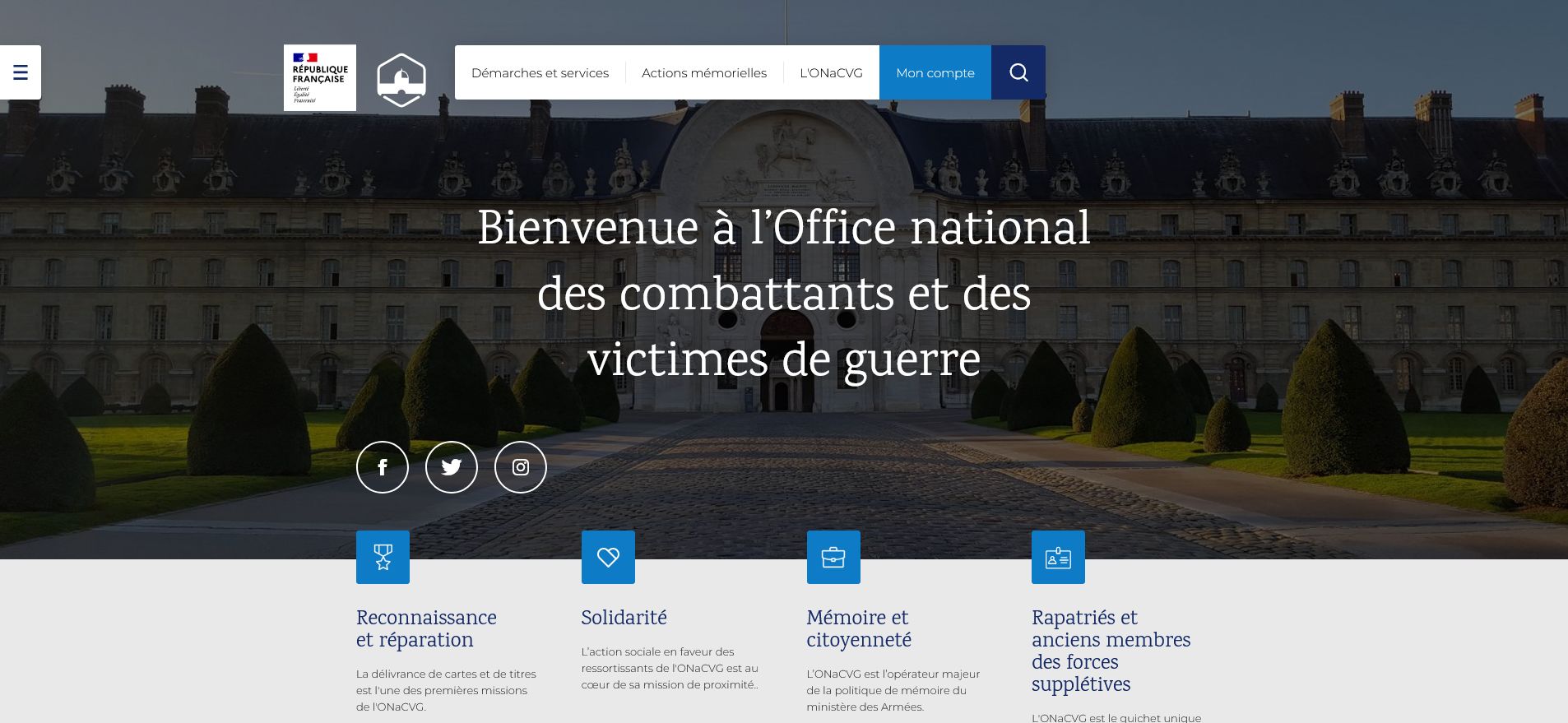Click the ONaCVG hexagon logo
The image size is (1568, 723).
pyautogui.click(x=401, y=80)
